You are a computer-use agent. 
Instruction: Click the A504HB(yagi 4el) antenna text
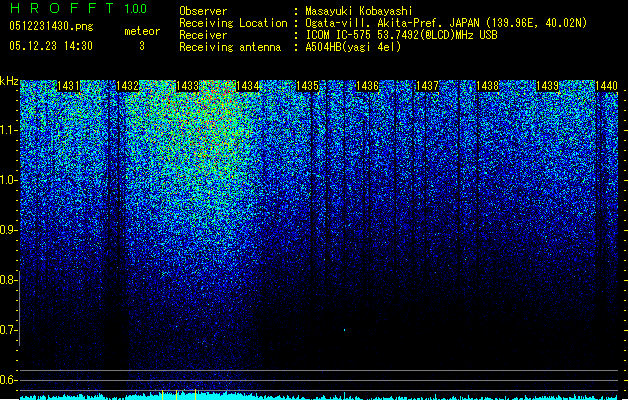point(353,47)
